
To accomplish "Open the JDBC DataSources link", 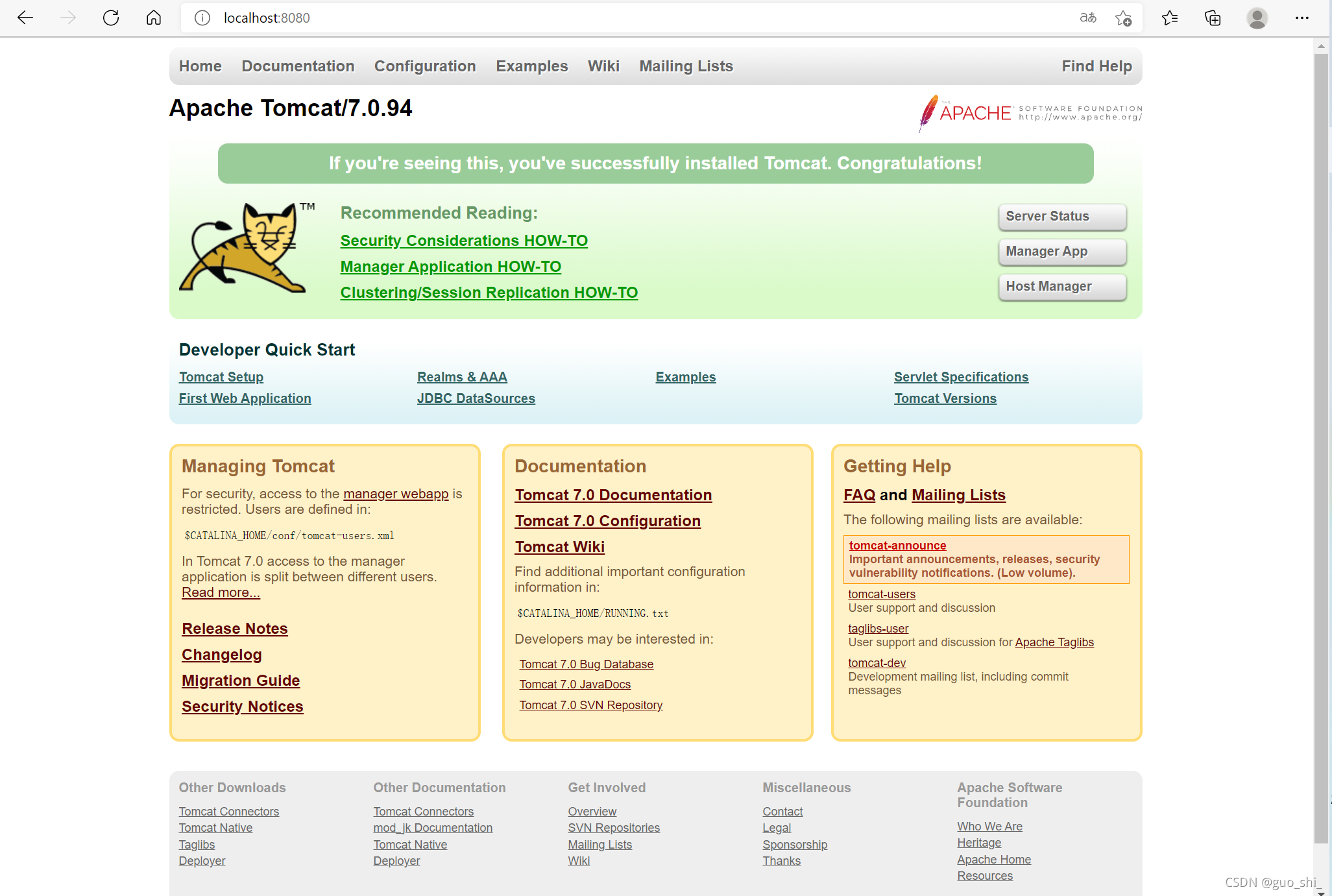I will pos(476,398).
